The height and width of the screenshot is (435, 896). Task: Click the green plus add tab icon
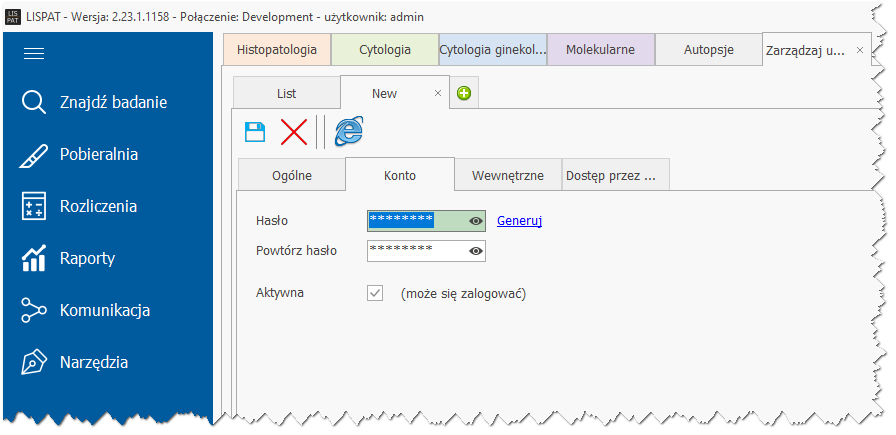pos(464,94)
